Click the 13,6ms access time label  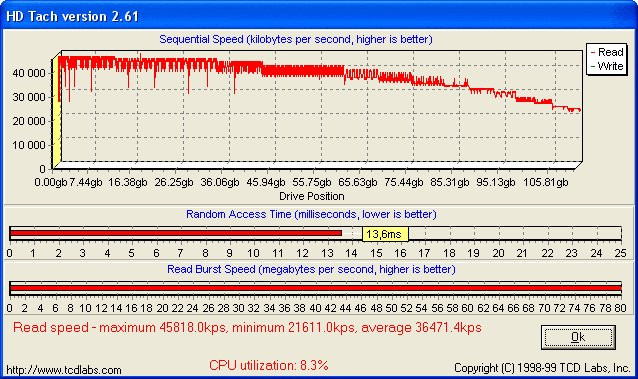(385, 234)
